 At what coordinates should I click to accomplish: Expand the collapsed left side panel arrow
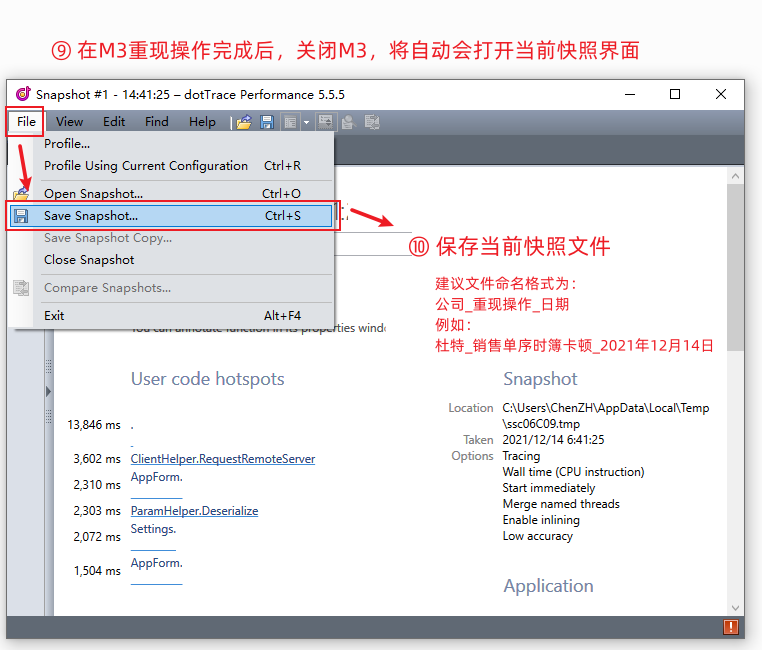(48, 392)
